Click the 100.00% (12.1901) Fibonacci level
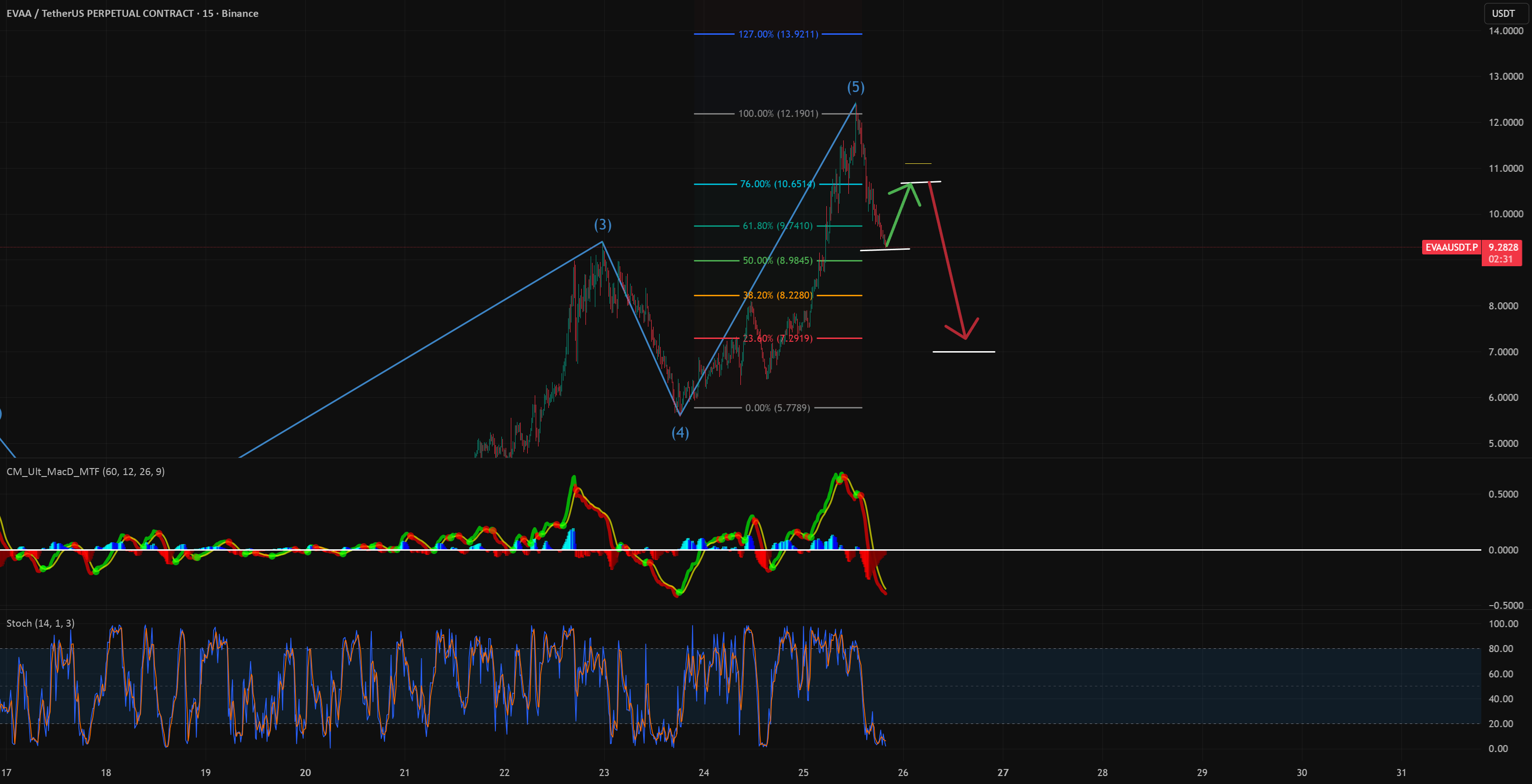1532x784 pixels. pos(778,114)
